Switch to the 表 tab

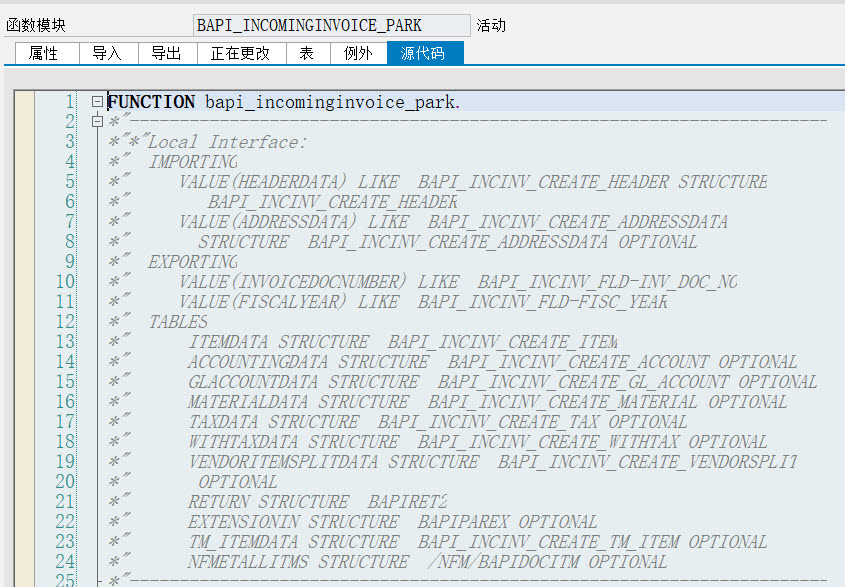coord(307,54)
